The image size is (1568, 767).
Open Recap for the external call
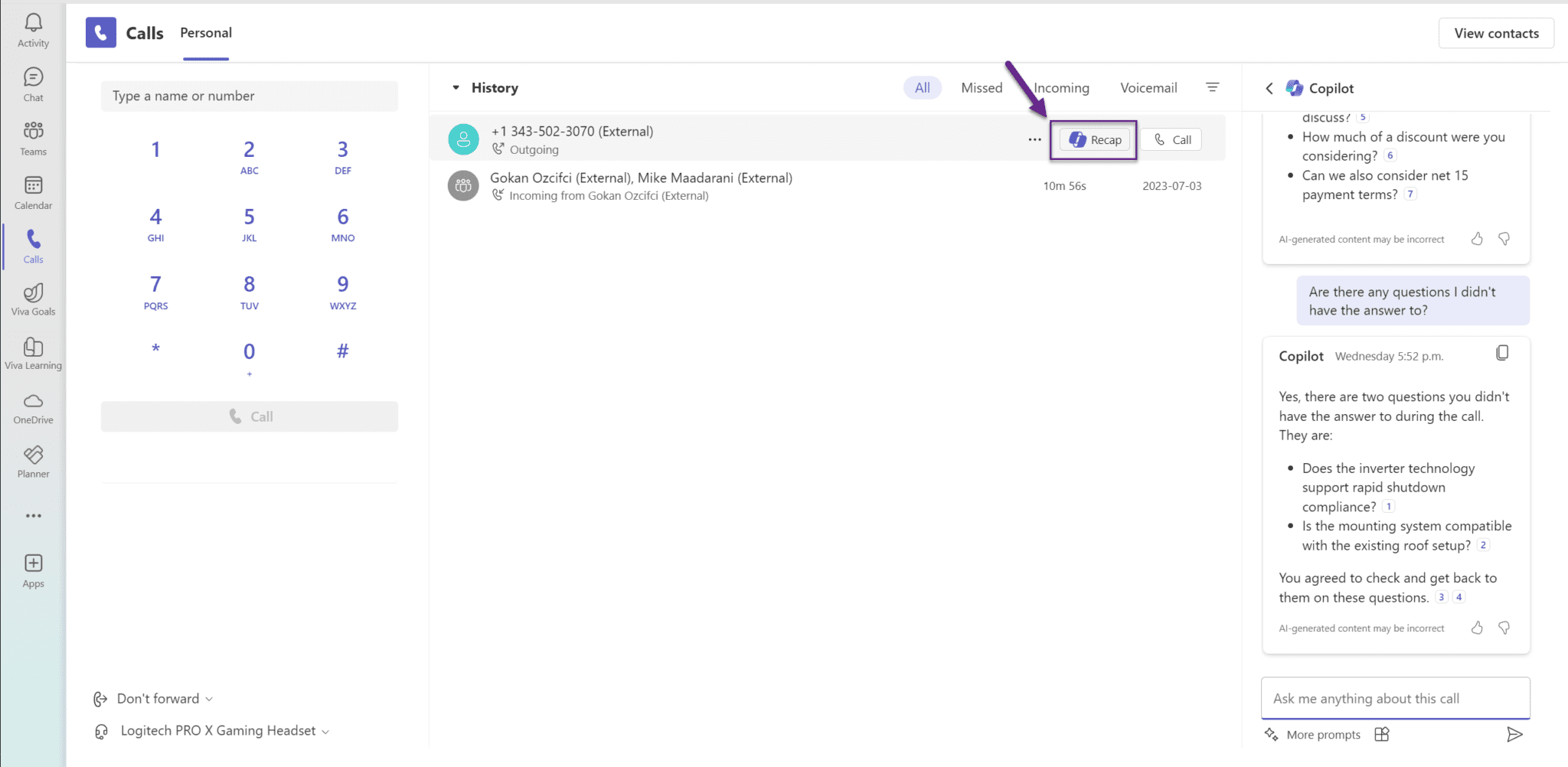coord(1093,139)
